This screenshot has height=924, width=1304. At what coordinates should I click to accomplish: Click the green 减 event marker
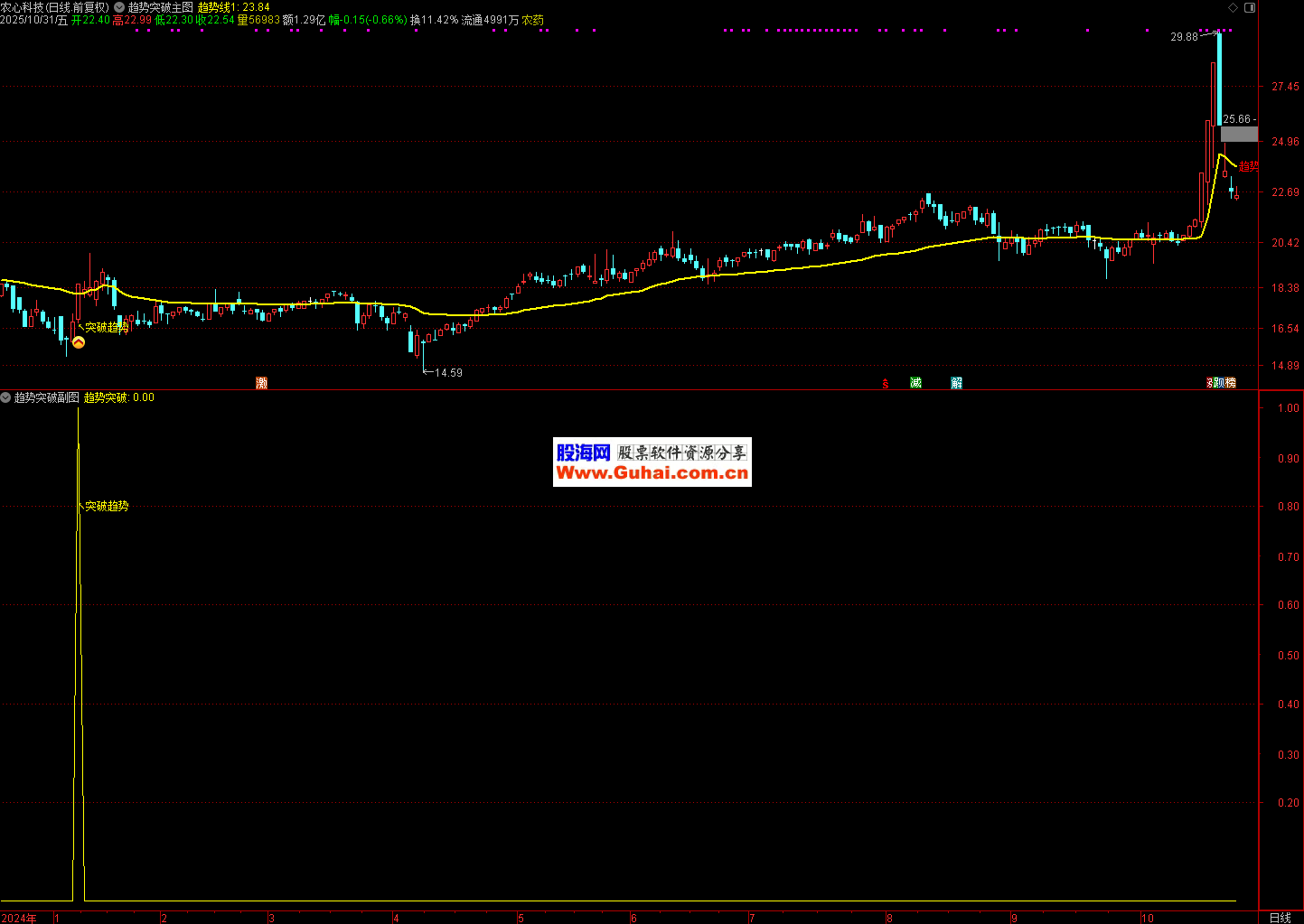(915, 383)
